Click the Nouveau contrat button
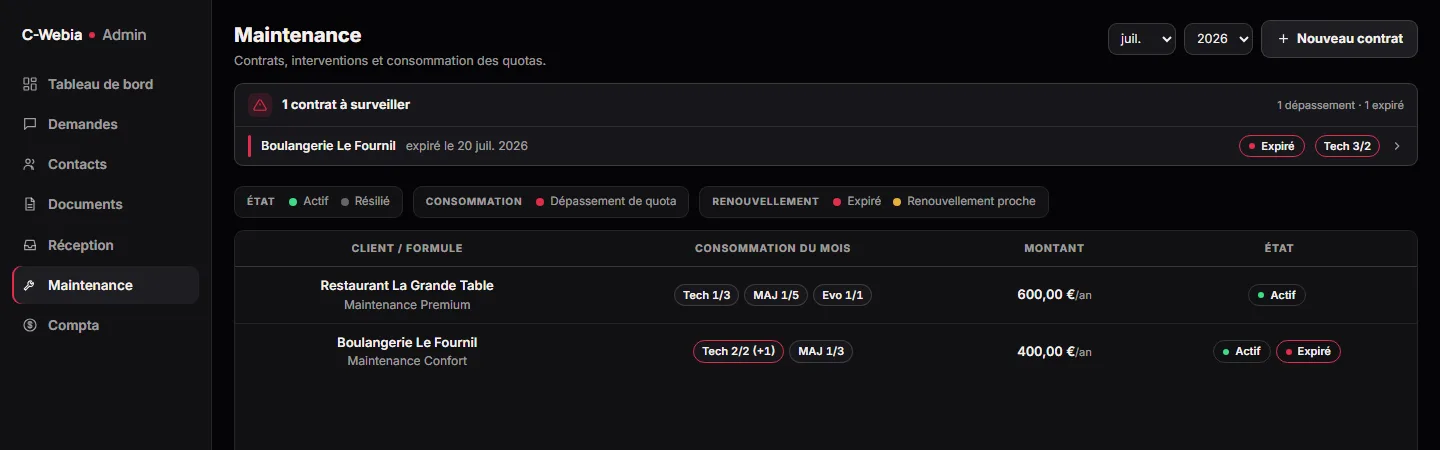This screenshot has height=450, width=1440. (1339, 39)
